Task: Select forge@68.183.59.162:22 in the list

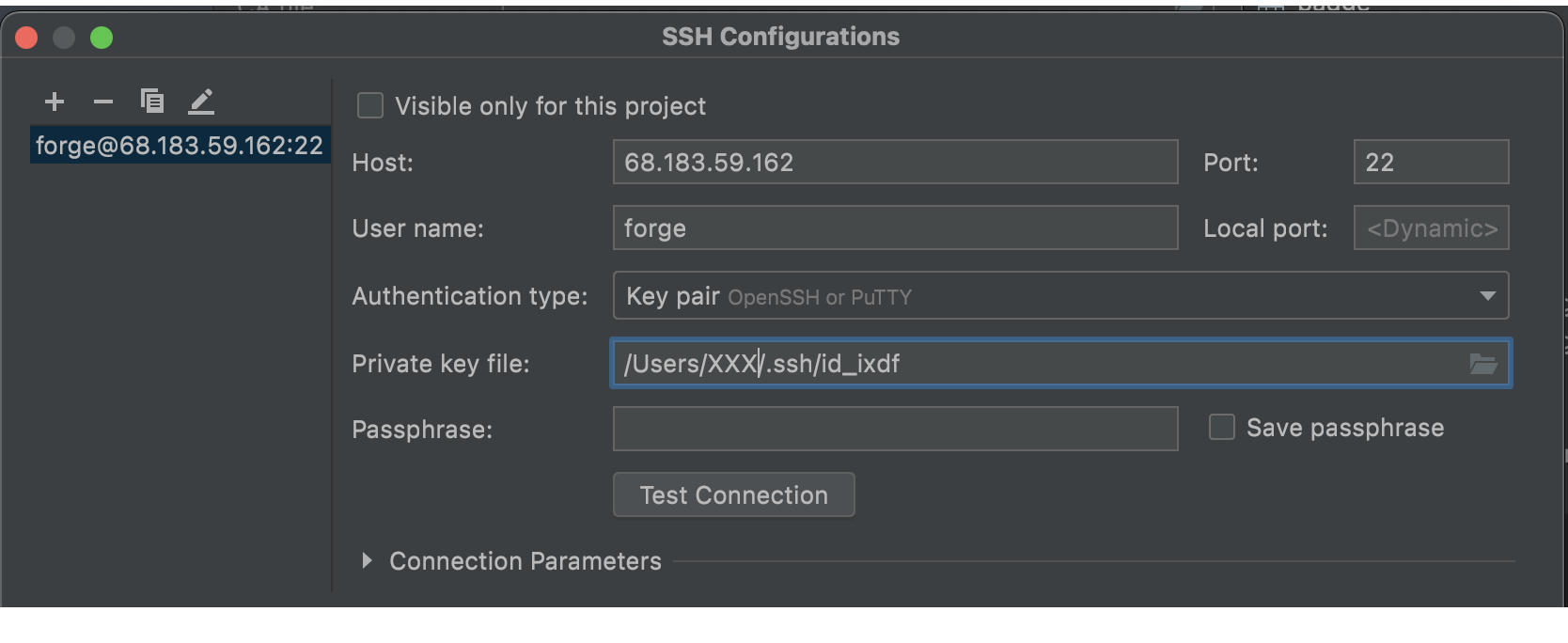Action: tap(179, 146)
